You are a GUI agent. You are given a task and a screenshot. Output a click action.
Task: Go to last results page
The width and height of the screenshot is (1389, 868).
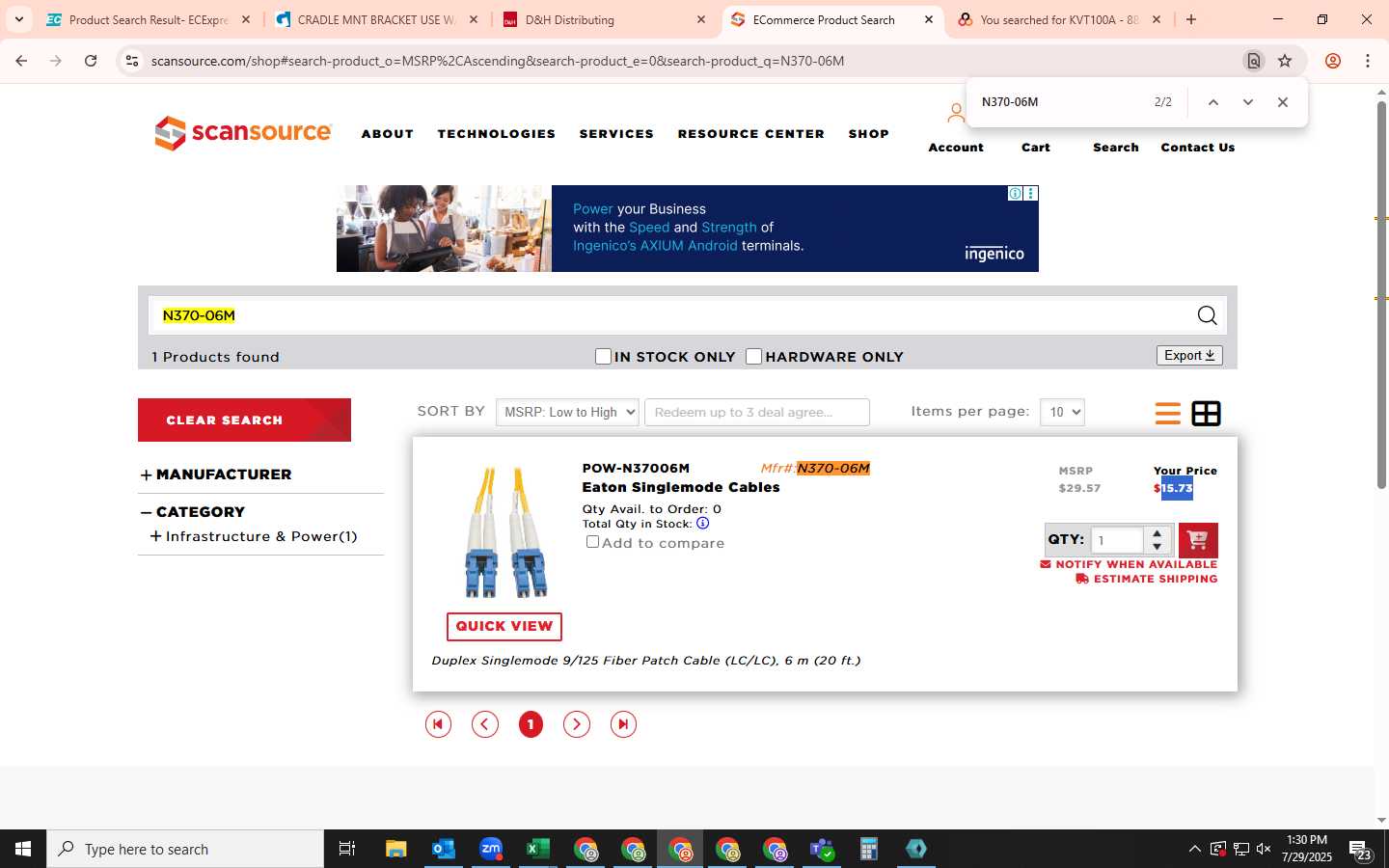click(623, 724)
